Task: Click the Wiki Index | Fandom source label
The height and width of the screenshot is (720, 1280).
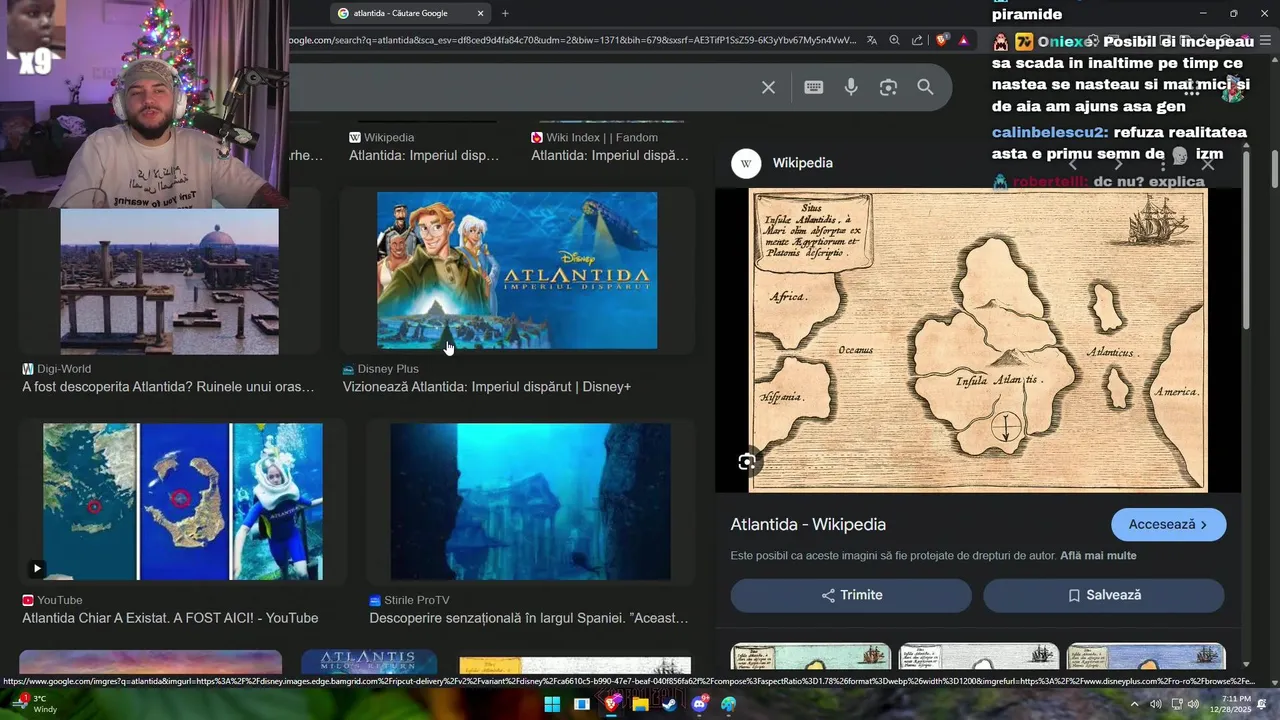Action: (x=594, y=137)
